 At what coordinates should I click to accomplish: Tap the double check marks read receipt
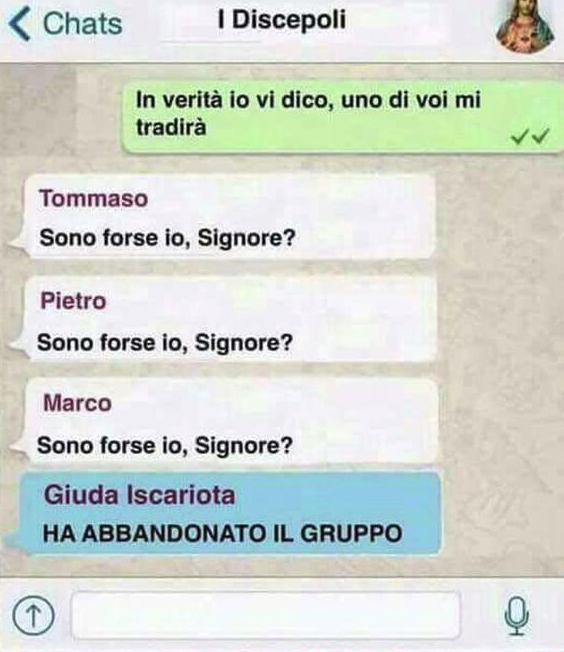coord(530,136)
